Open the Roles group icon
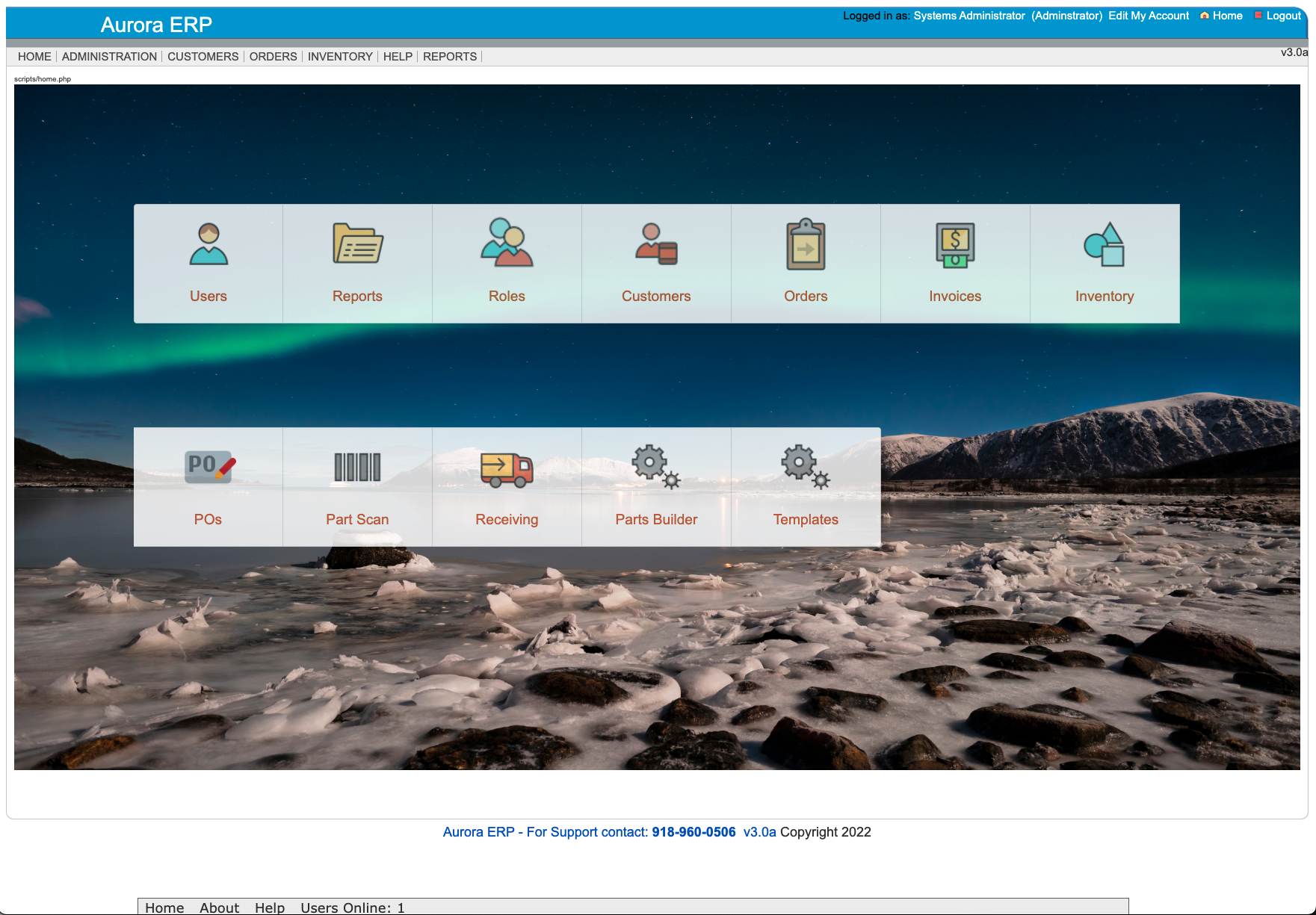The height and width of the screenshot is (915, 1316). (x=507, y=244)
